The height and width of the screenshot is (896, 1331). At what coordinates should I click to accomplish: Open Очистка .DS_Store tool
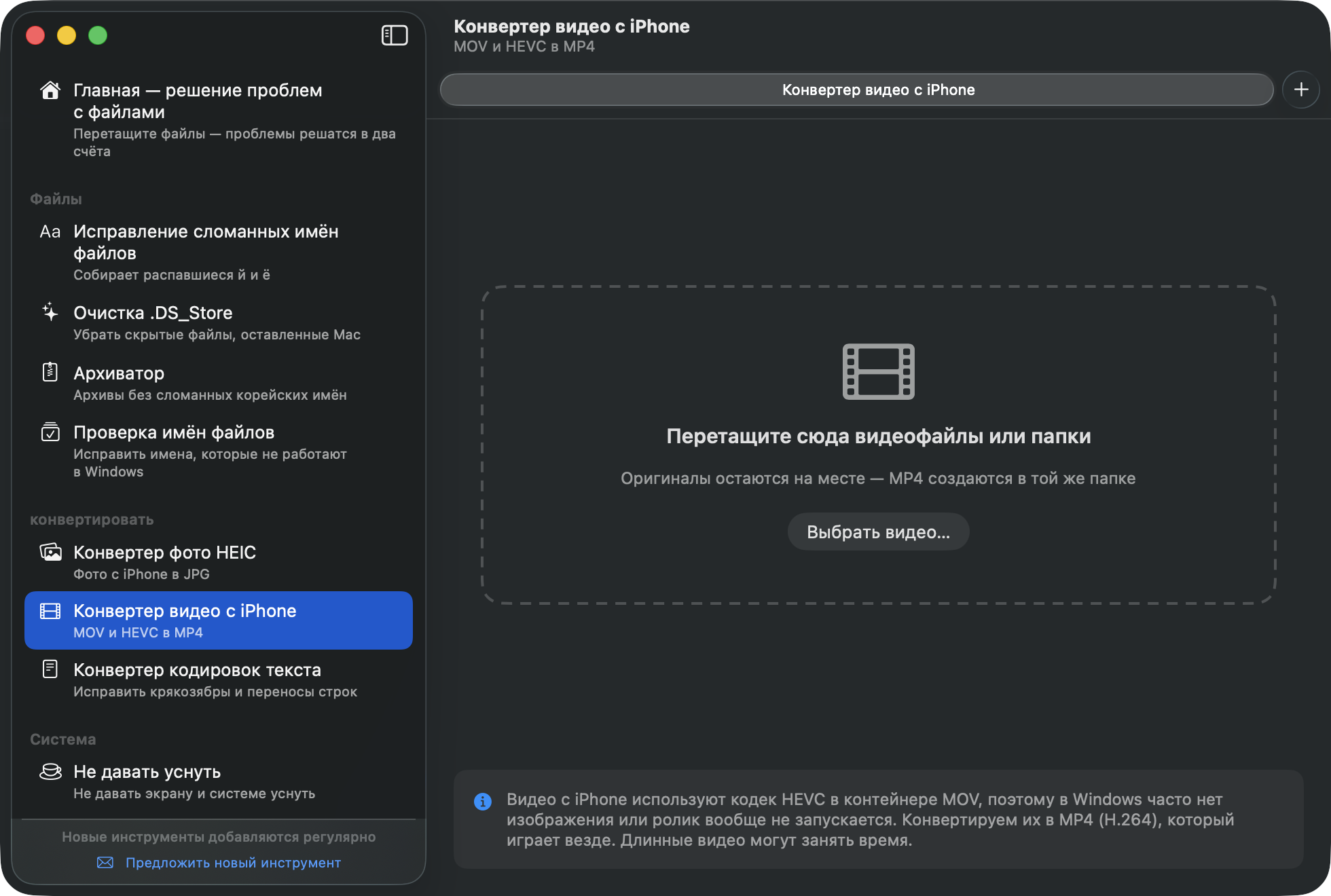(x=219, y=323)
